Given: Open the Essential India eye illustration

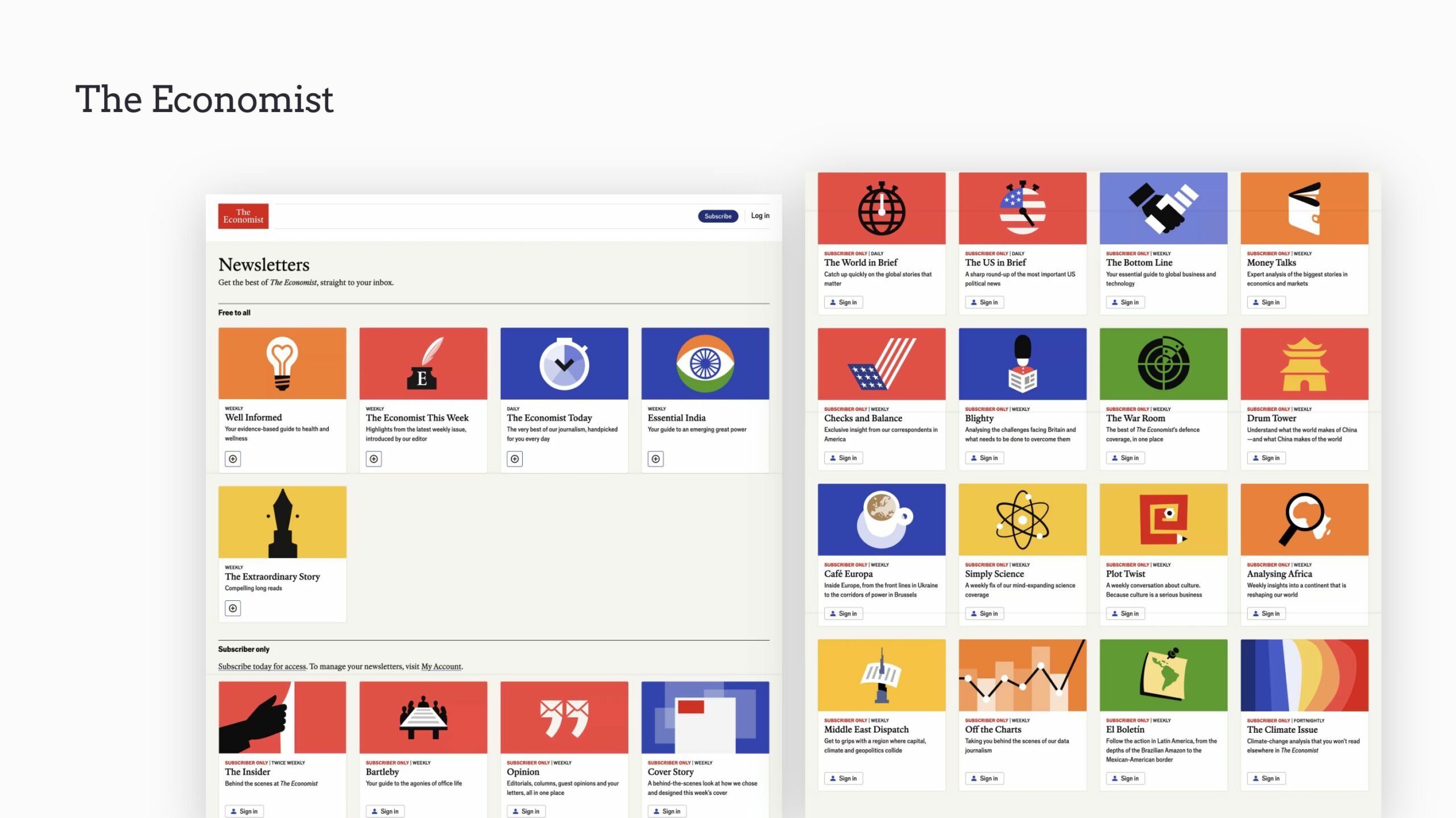Looking at the screenshot, I should 705,363.
